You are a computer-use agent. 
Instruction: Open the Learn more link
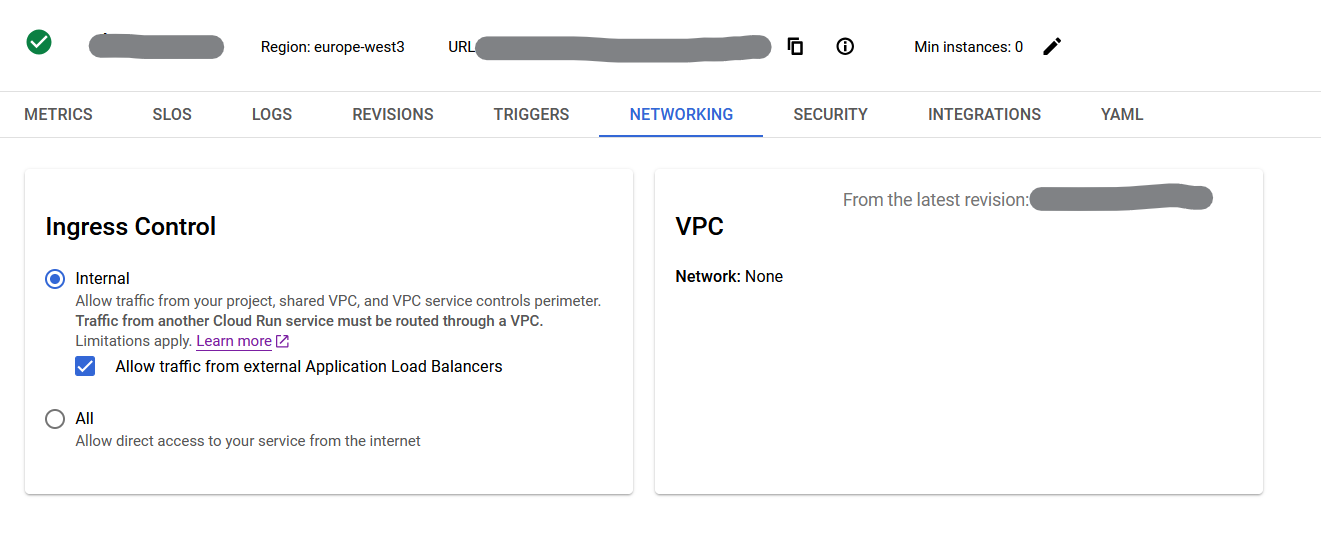tap(234, 341)
